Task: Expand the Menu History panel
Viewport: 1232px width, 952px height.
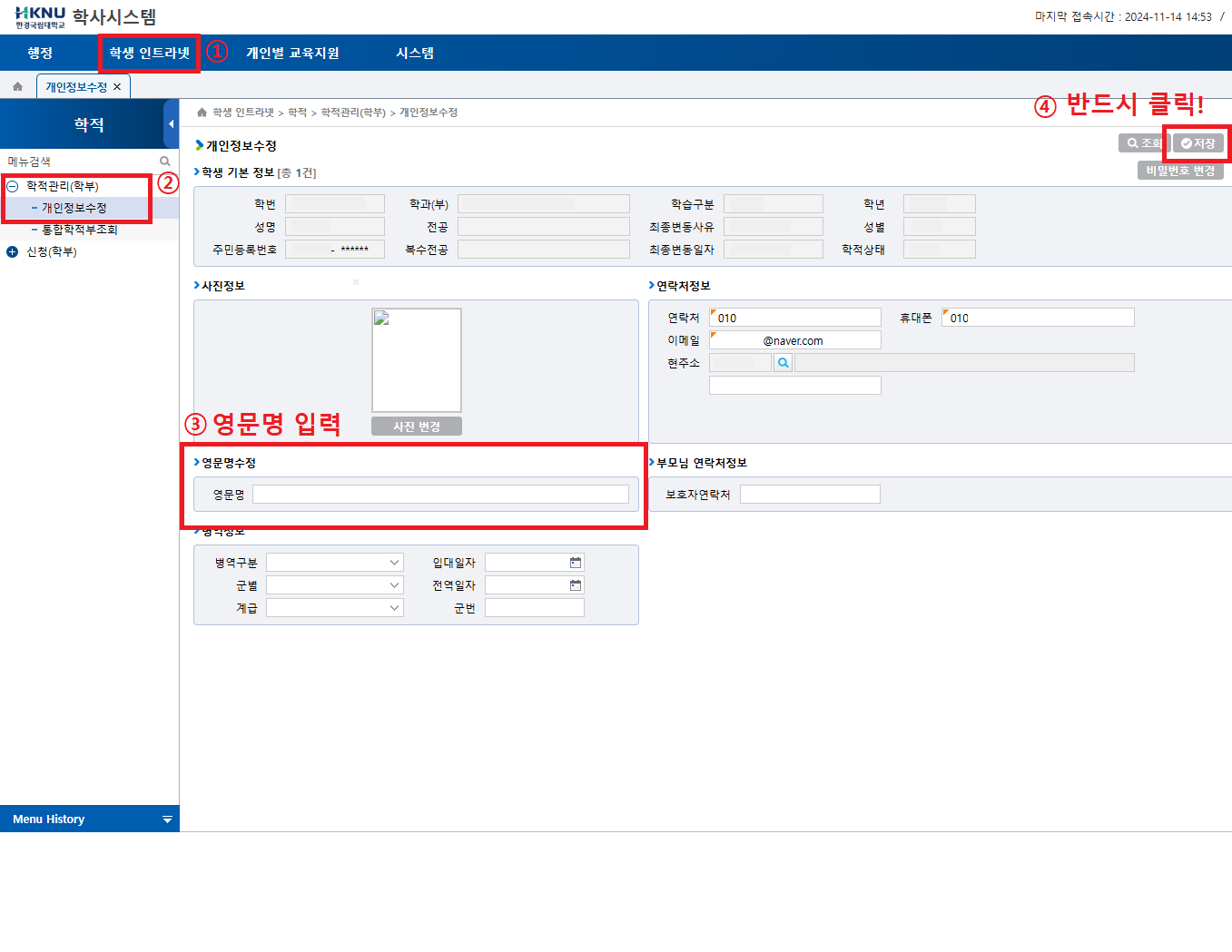Action: coord(167,820)
